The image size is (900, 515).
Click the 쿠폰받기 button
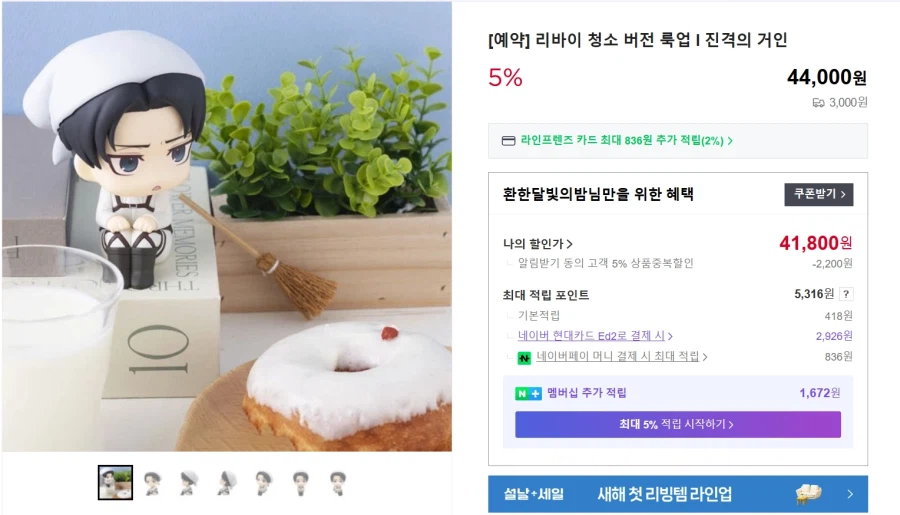[x=818, y=194]
